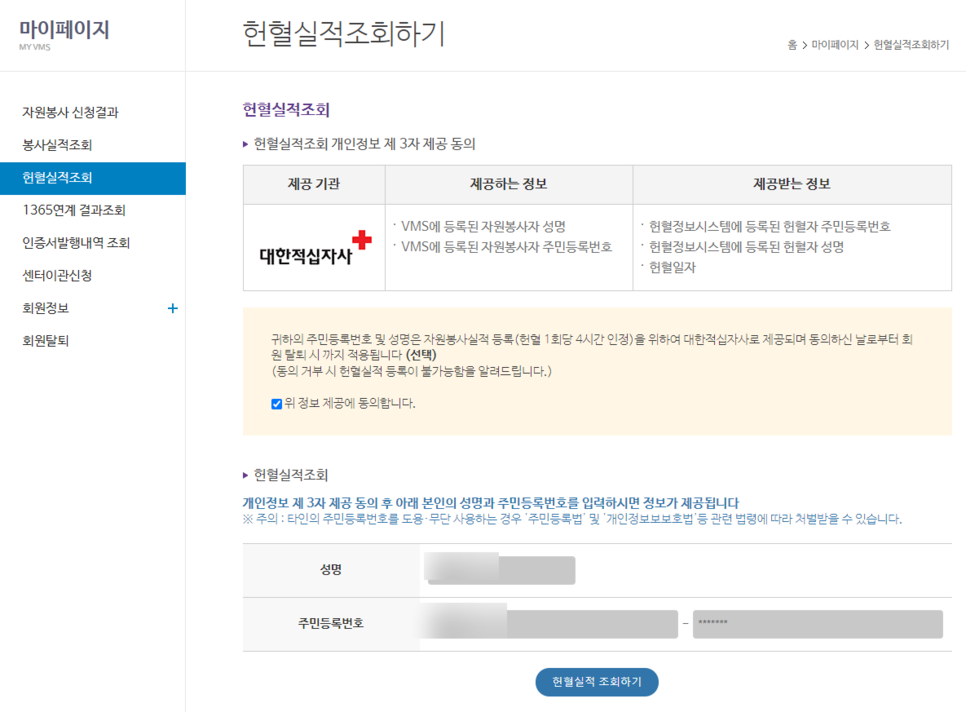Image resolution: width=966 pixels, height=712 pixels.
Task: Open the 센터이관신청 menu item
Action: pos(57,275)
